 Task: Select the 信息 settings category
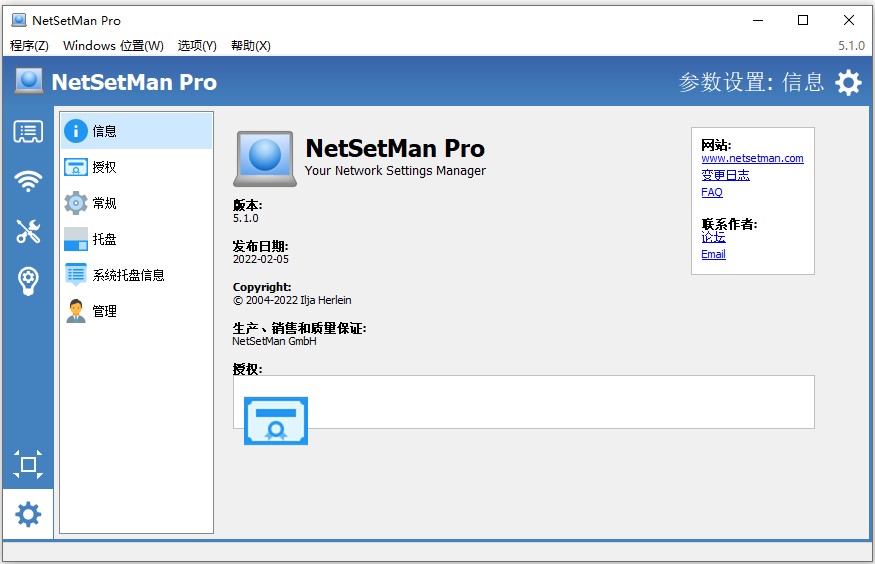[137, 131]
